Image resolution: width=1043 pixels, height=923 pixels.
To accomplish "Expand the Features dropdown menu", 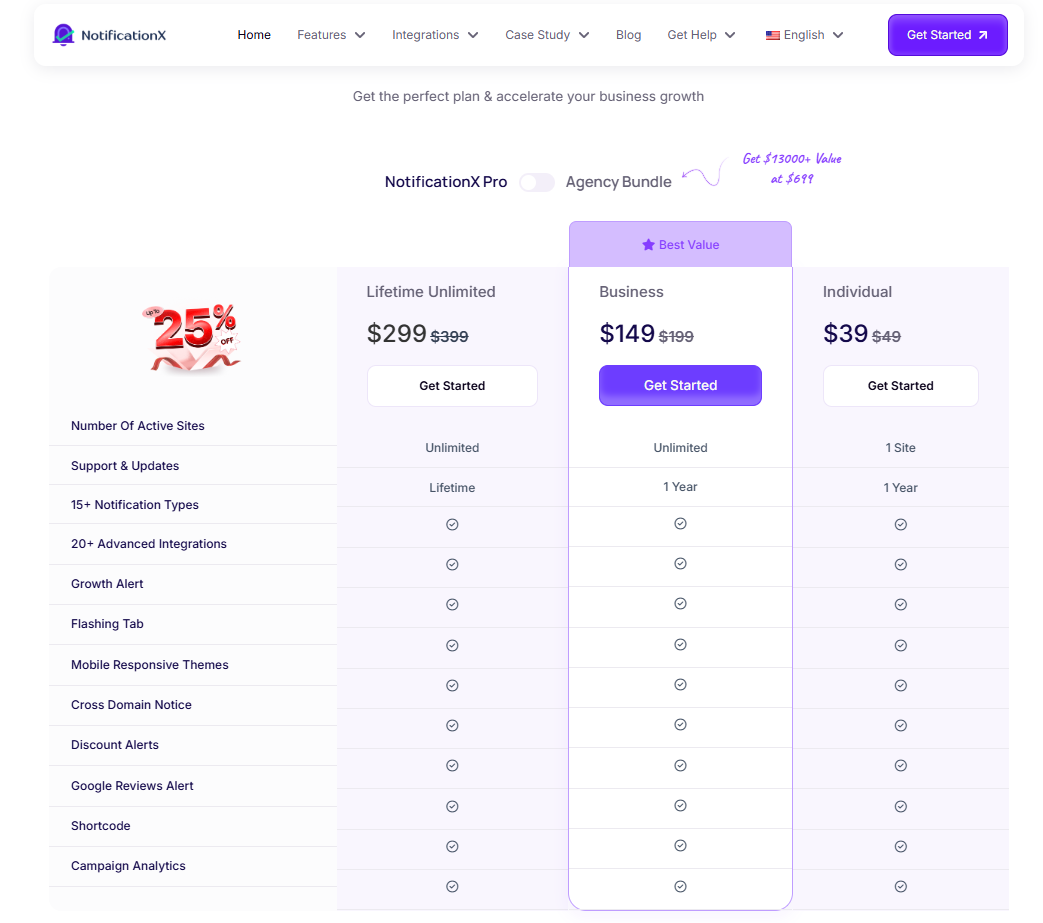I will 331,34.
